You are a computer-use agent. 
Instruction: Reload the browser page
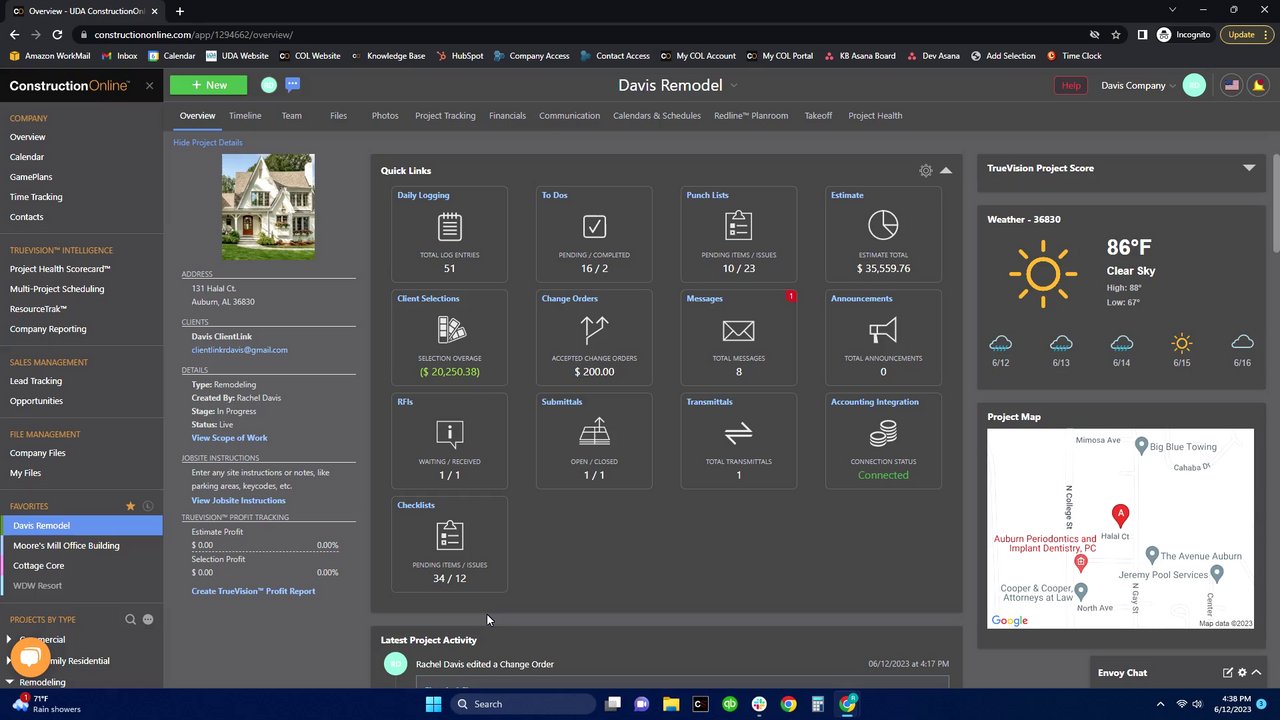click(58, 34)
